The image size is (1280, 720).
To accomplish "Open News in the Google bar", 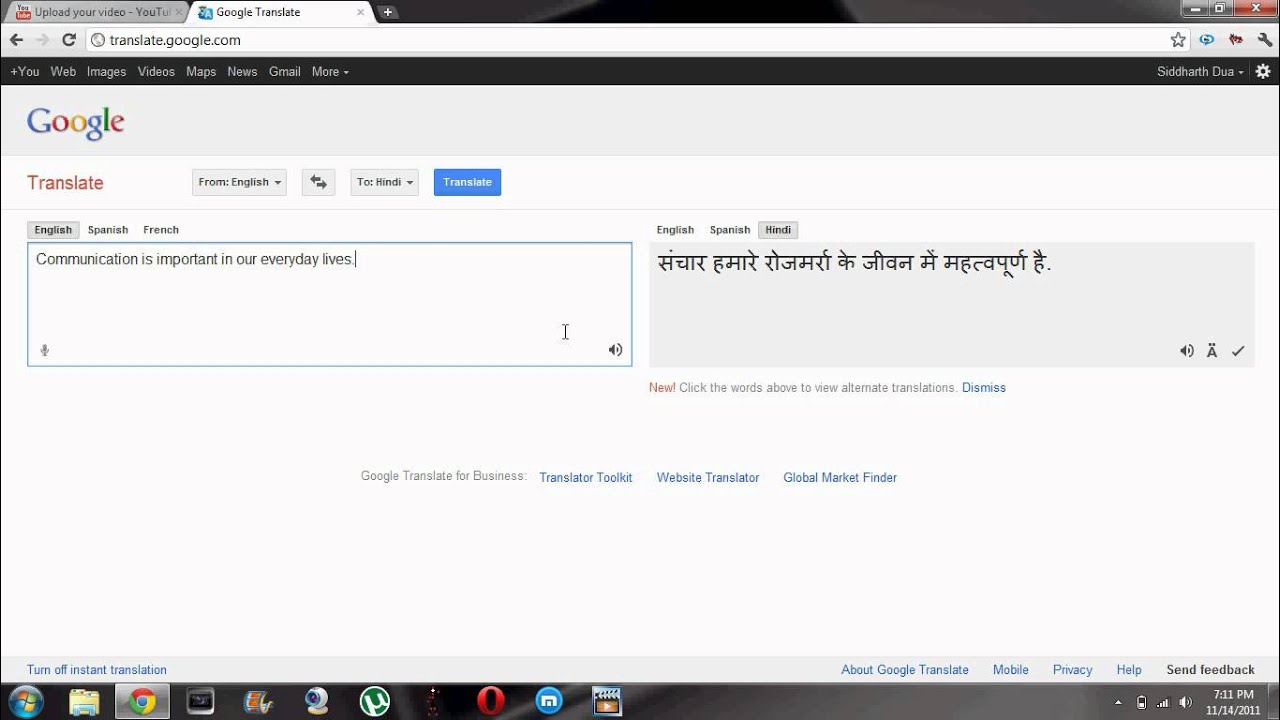I will coord(242,72).
